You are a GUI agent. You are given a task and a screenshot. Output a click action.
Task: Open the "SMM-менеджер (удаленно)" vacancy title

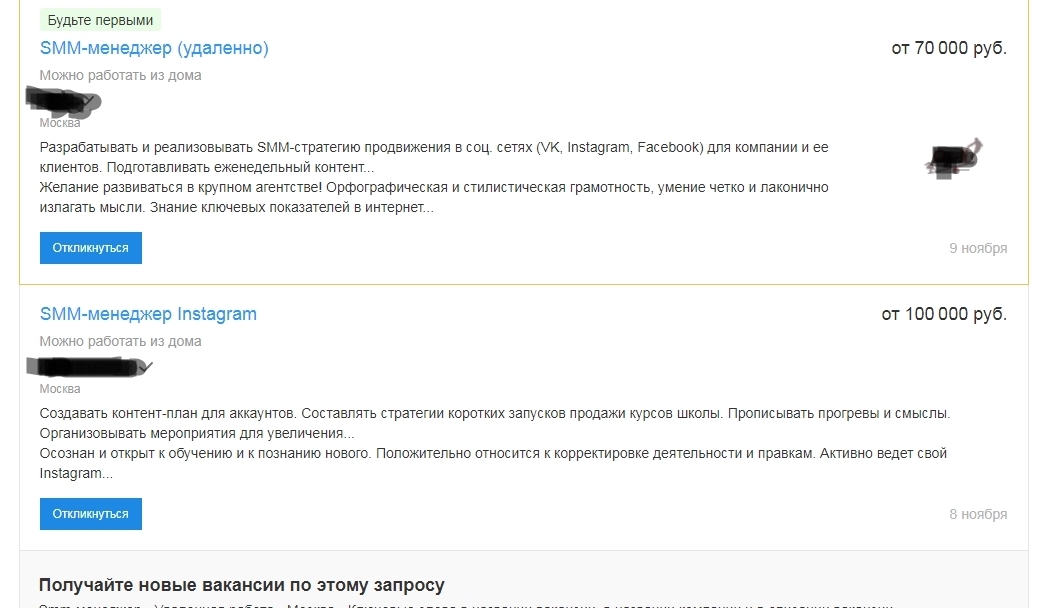tap(154, 48)
